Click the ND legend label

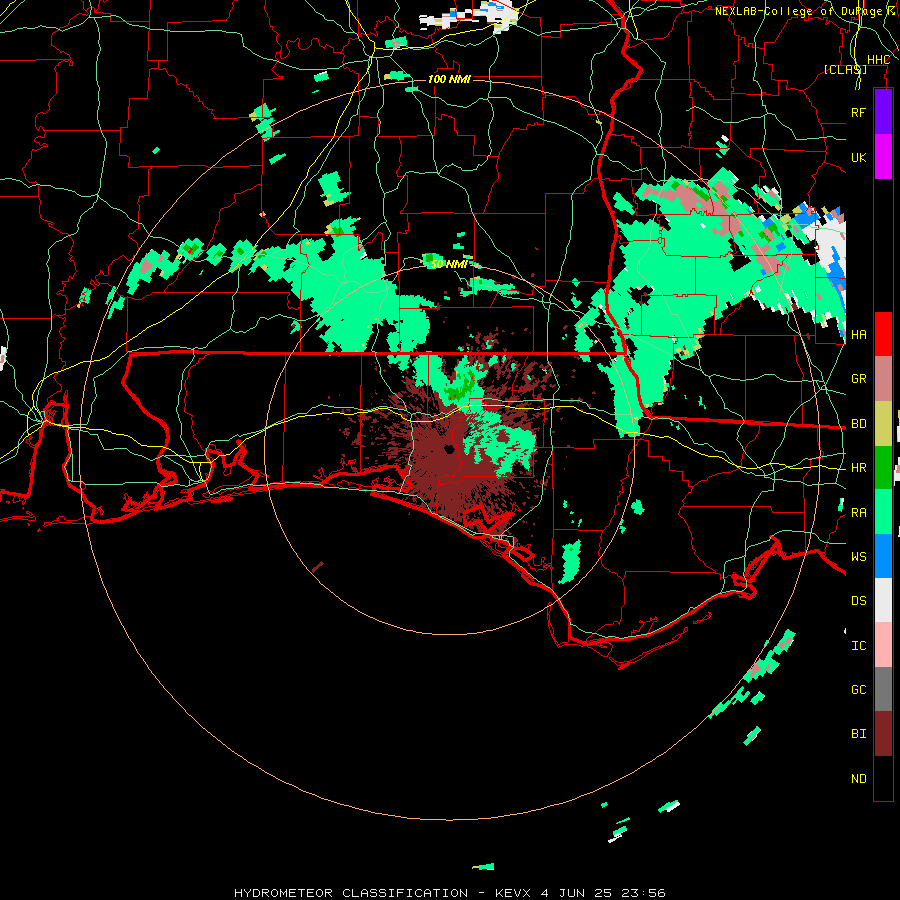point(858,778)
